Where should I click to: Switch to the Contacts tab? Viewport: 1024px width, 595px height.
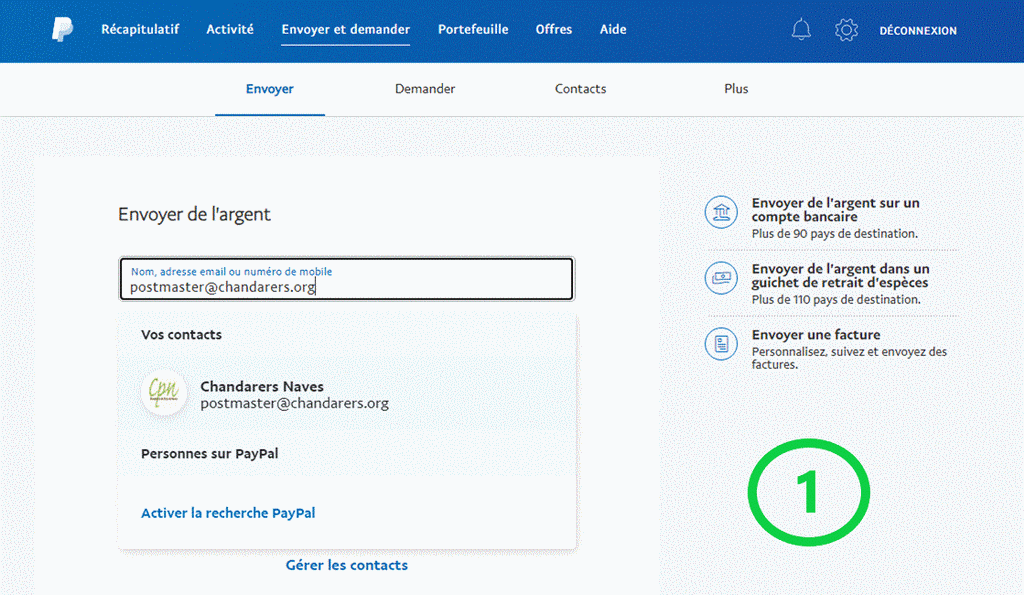point(580,89)
